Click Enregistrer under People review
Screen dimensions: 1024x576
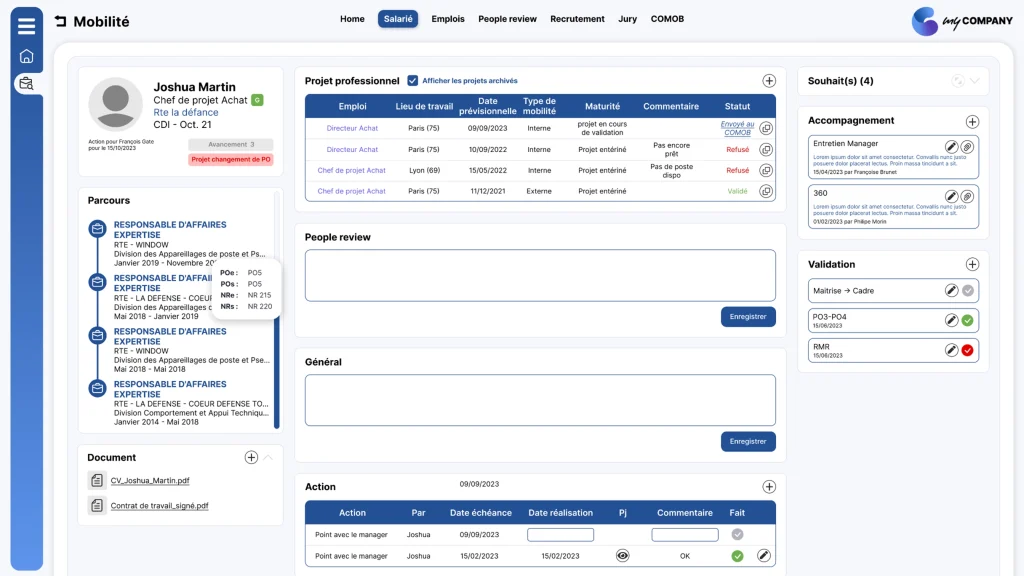coord(748,317)
